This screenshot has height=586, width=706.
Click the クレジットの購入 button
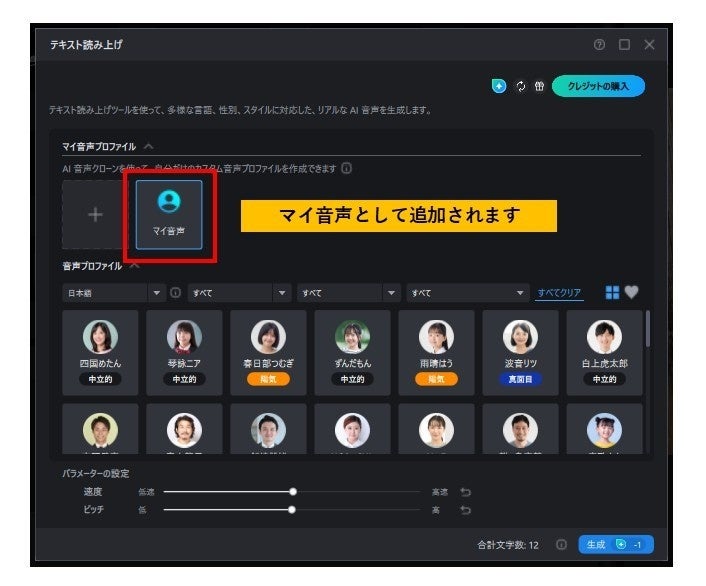coord(598,86)
